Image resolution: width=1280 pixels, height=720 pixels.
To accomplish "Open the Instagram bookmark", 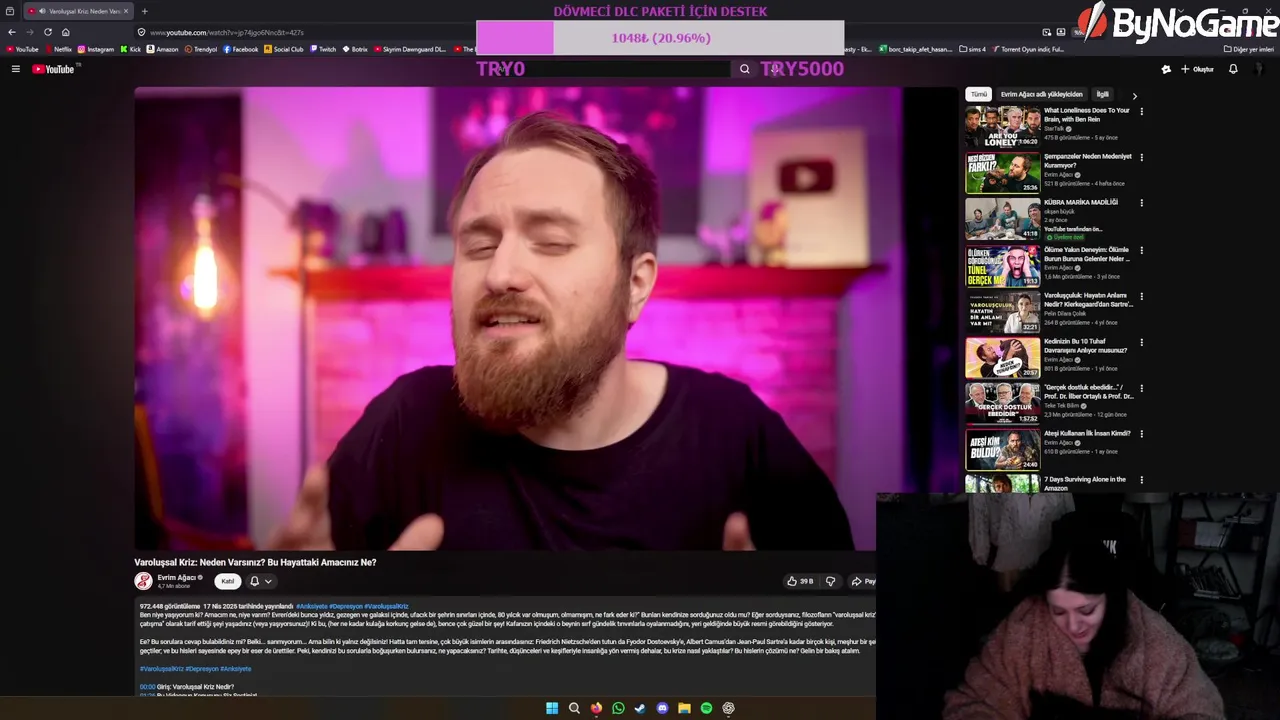I will [96, 49].
